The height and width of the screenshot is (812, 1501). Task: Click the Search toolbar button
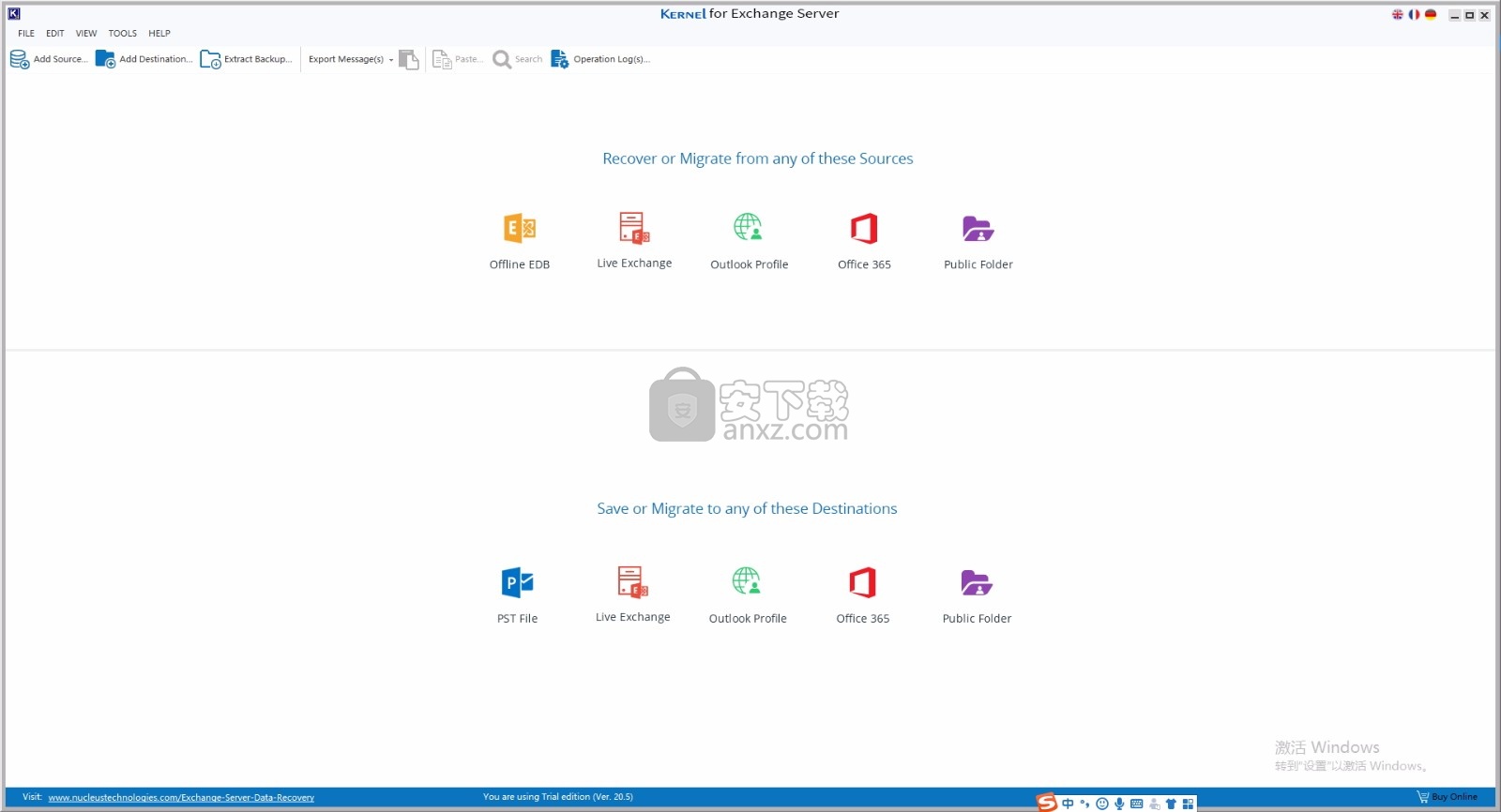point(518,59)
